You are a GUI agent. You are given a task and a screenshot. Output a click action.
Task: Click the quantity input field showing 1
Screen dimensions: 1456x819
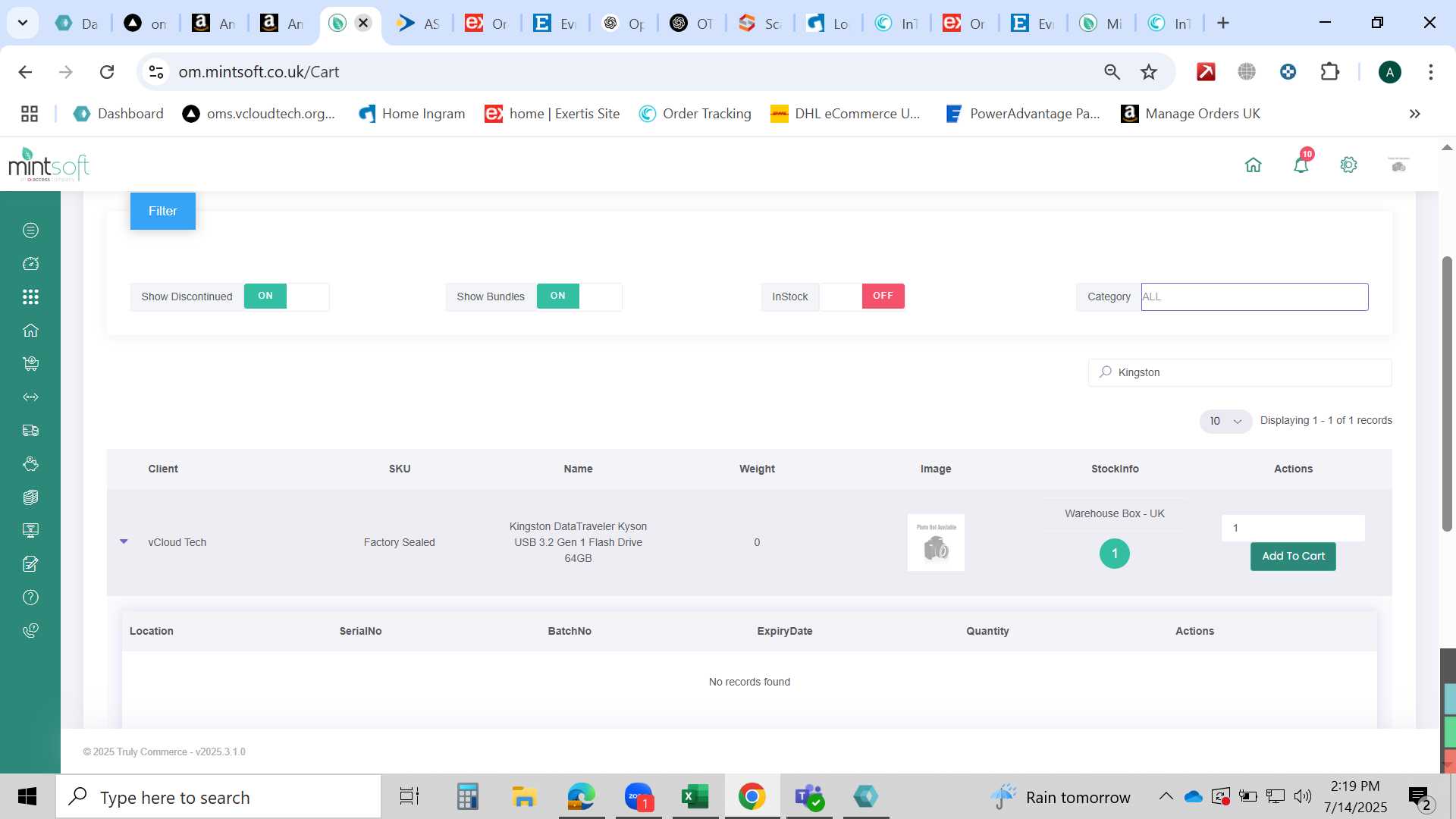point(1293,528)
